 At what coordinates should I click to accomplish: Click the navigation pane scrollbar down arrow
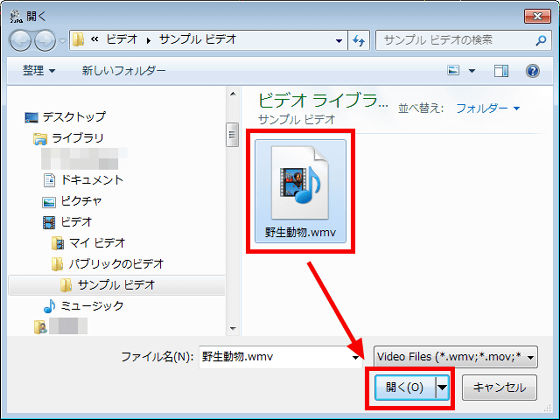point(233,328)
